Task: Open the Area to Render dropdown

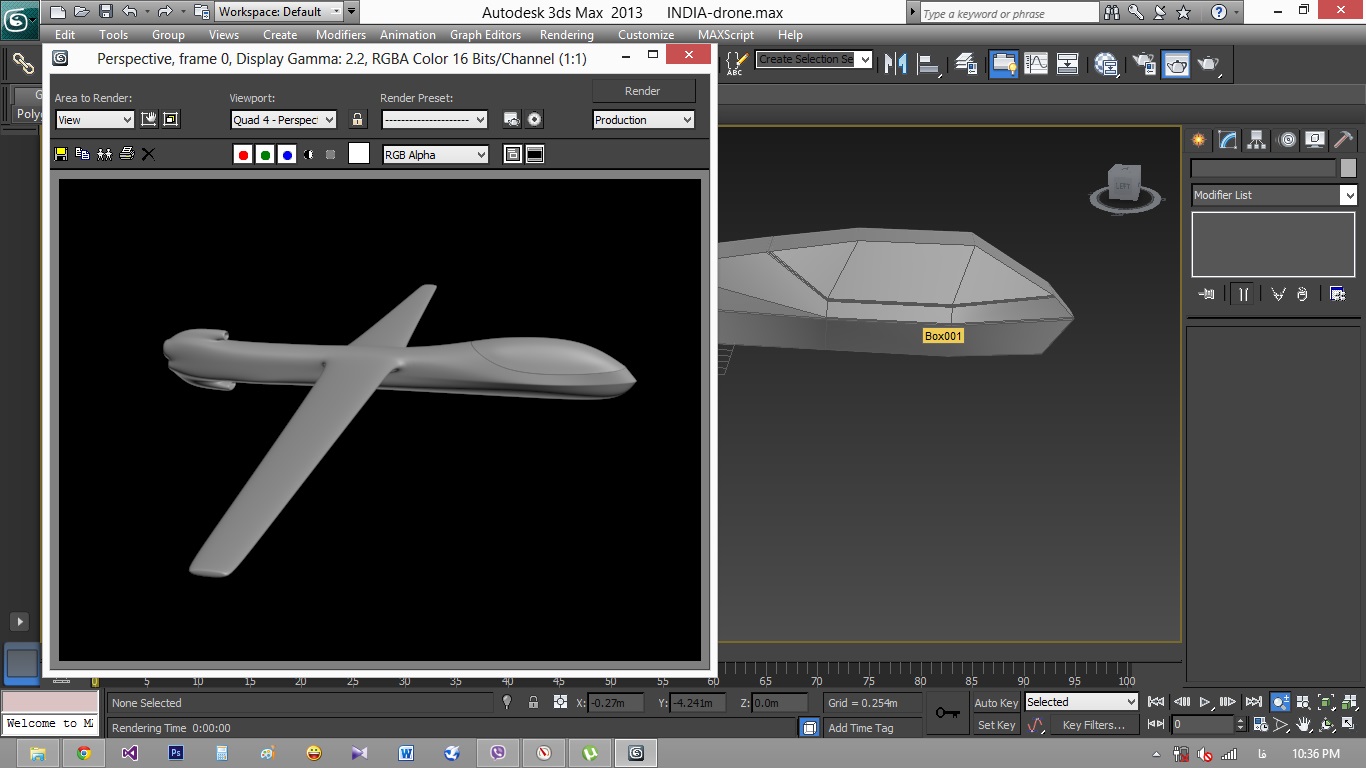Action: pos(94,120)
